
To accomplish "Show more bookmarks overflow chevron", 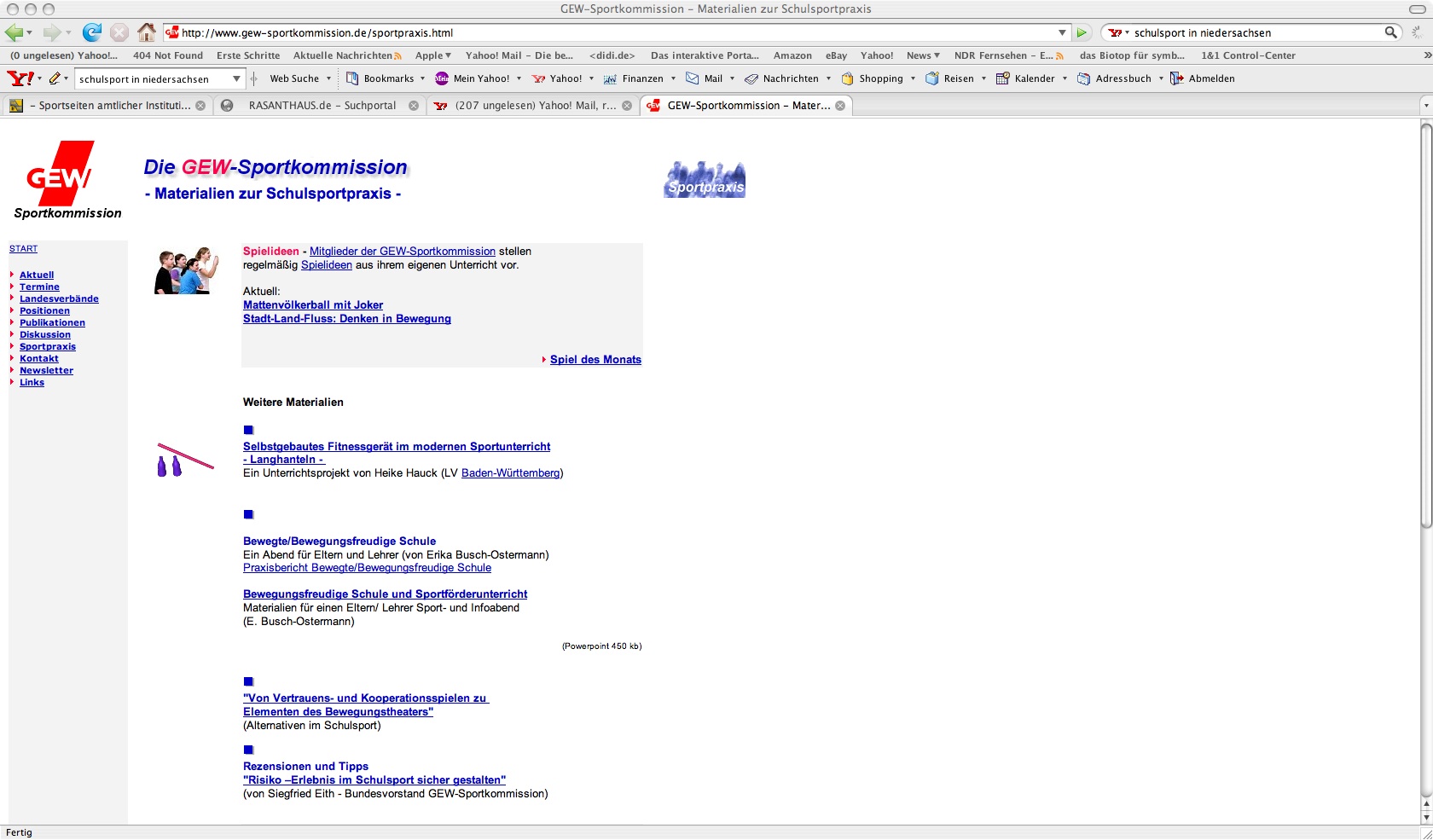I will tap(1427, 55).
